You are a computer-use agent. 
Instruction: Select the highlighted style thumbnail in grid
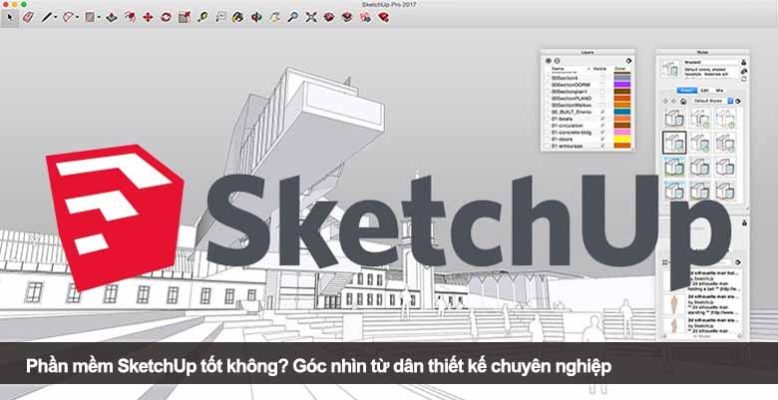(x=674, y=142)
